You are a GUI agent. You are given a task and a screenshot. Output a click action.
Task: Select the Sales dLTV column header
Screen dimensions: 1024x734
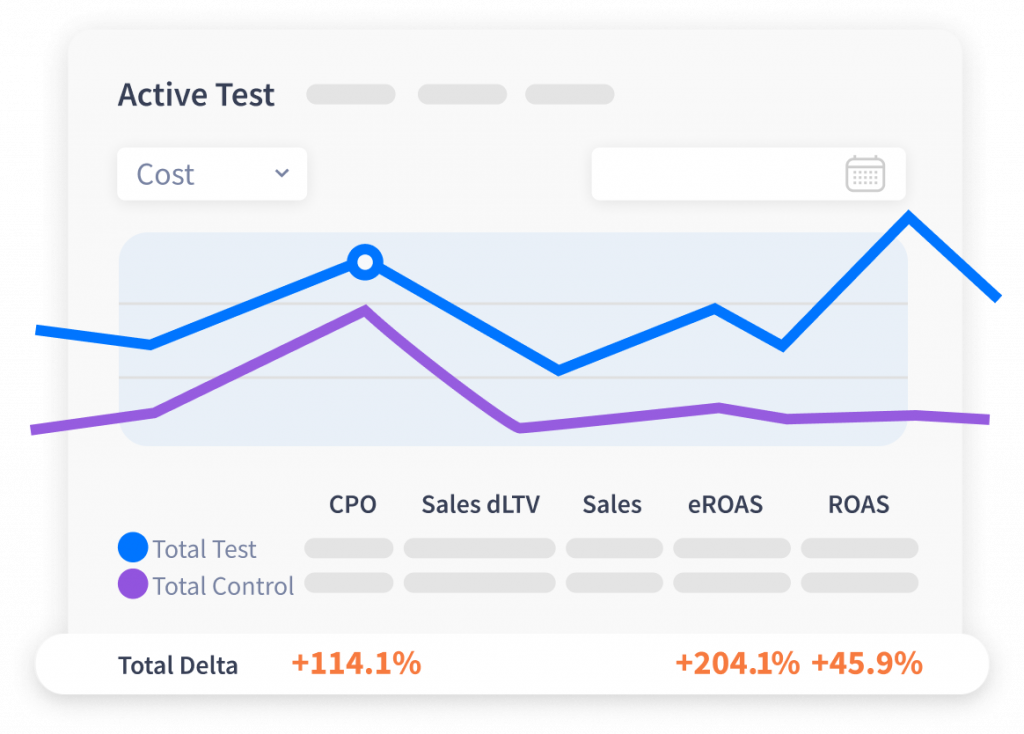(480, 505)
